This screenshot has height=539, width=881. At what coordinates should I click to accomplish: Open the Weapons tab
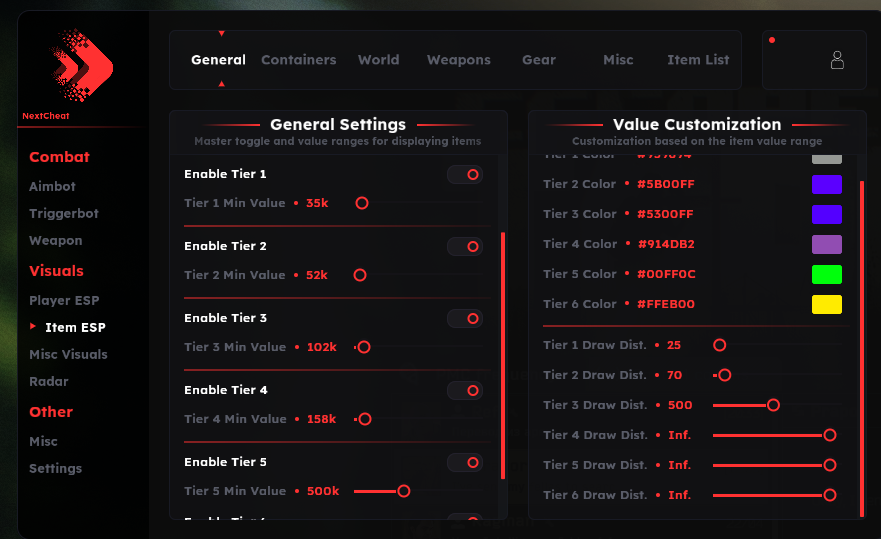(458, 60)
